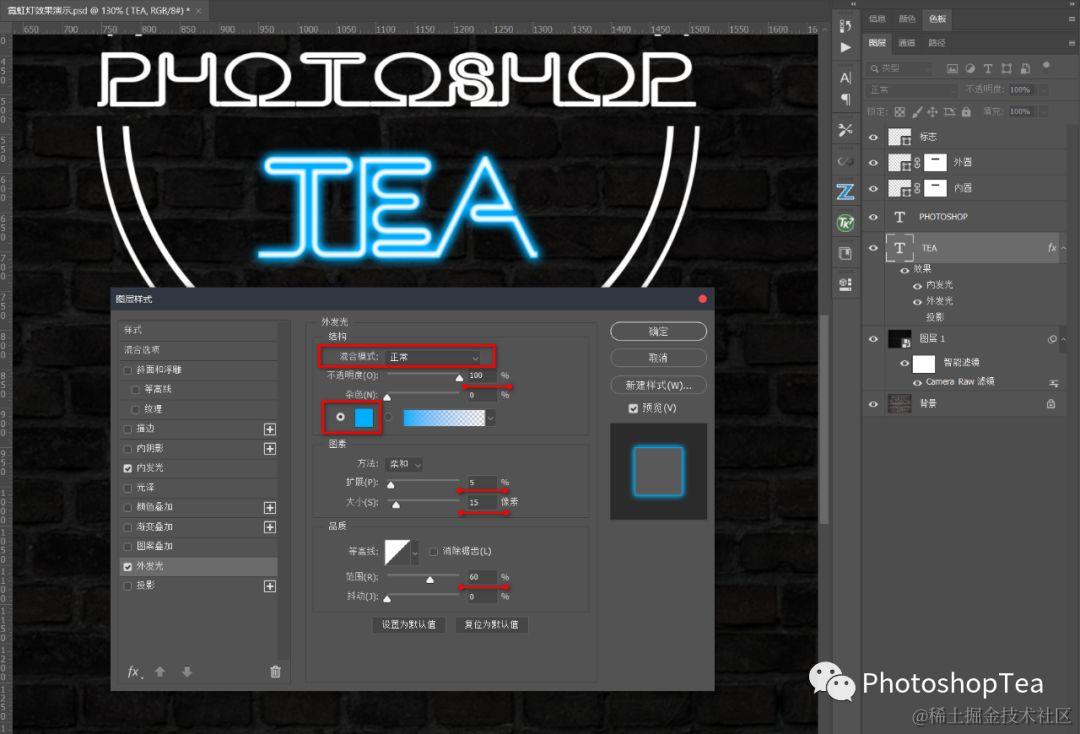
Task: Click the 复位为默认值 button
Action: 491,625
